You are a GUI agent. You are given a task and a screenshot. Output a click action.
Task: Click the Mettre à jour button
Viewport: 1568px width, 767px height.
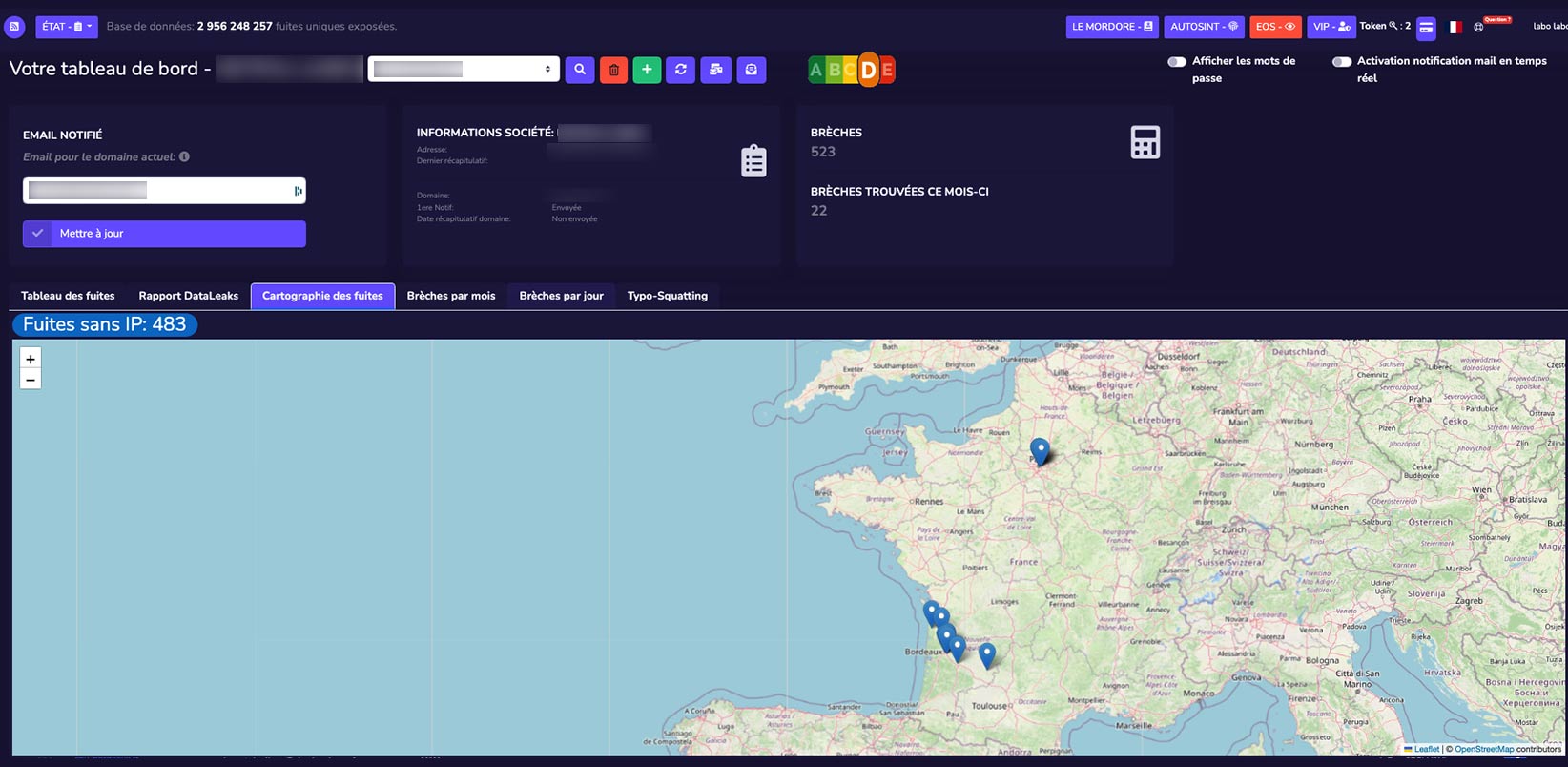164,234
